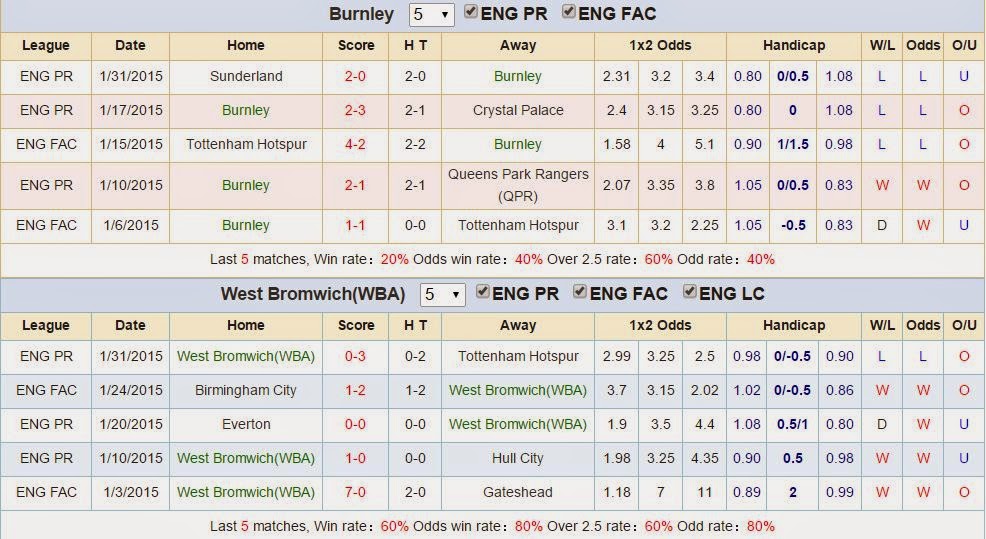Viewport: 986px width, 539px height.
Task: Click the Handicap column header in West Bromwich table
Action: pyautogui.click(x=794, y=325)
